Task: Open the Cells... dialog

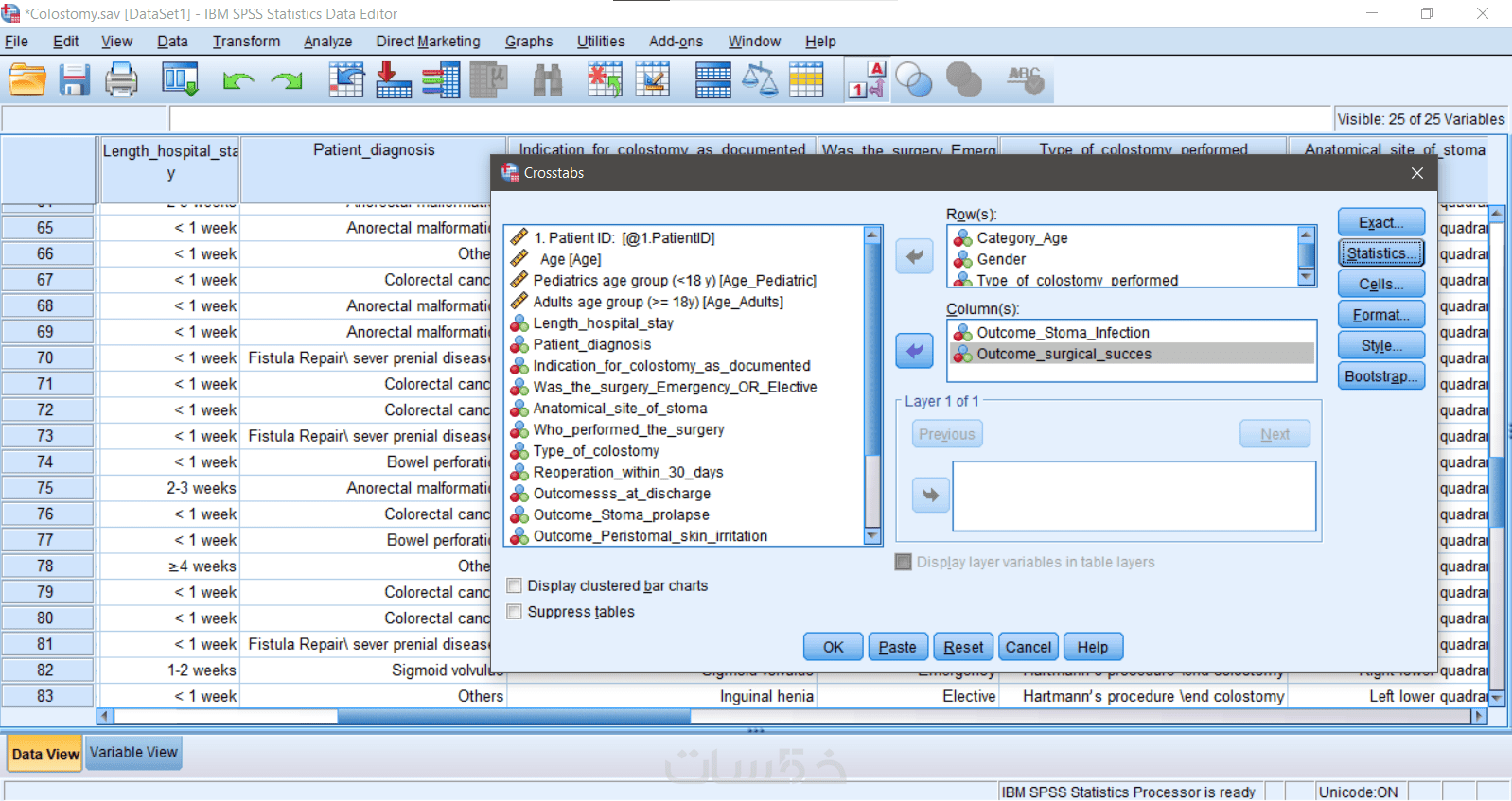Action: pyautogui.click(x=1381, y=284)
